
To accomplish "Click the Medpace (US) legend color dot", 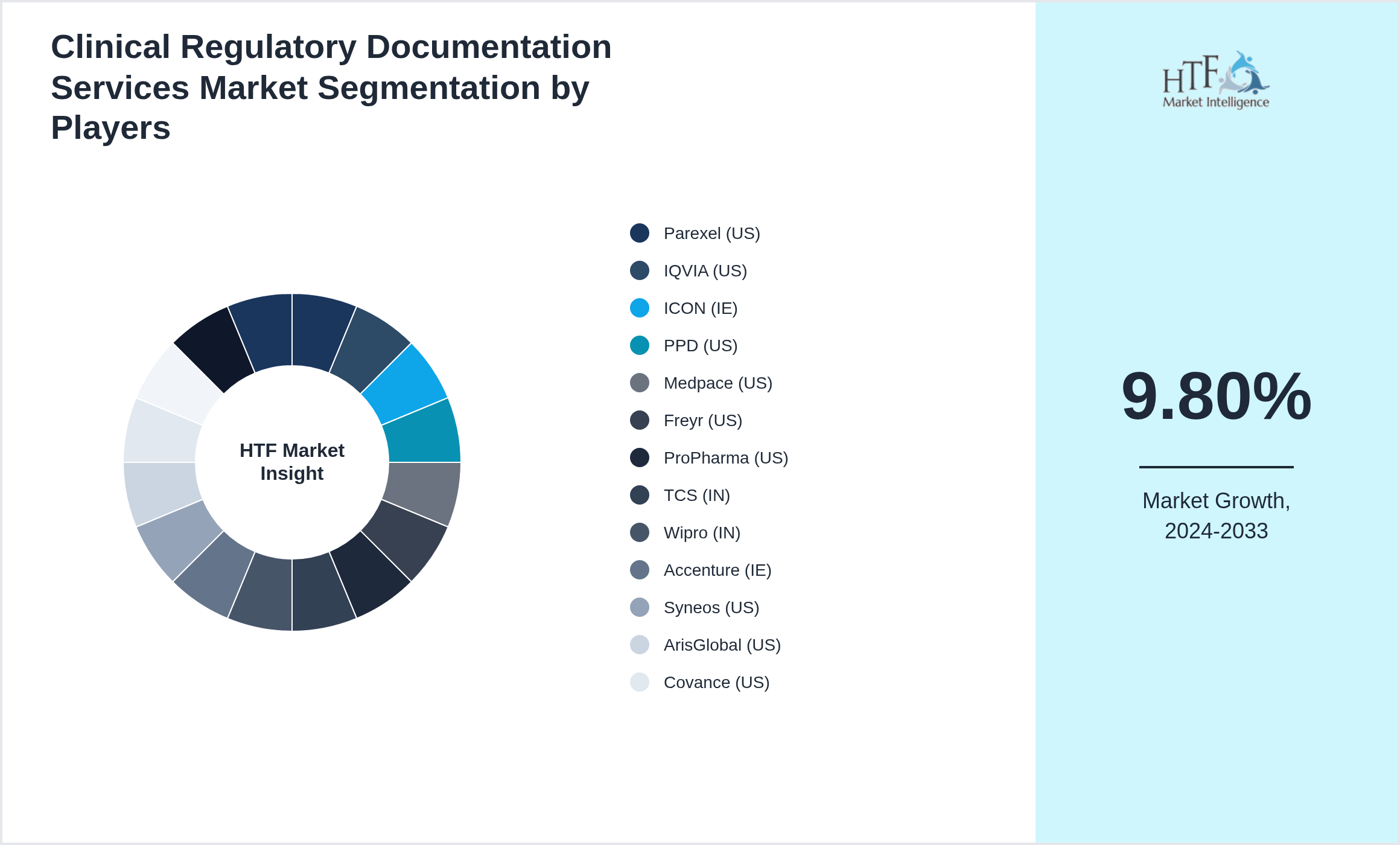I will 640,383.
